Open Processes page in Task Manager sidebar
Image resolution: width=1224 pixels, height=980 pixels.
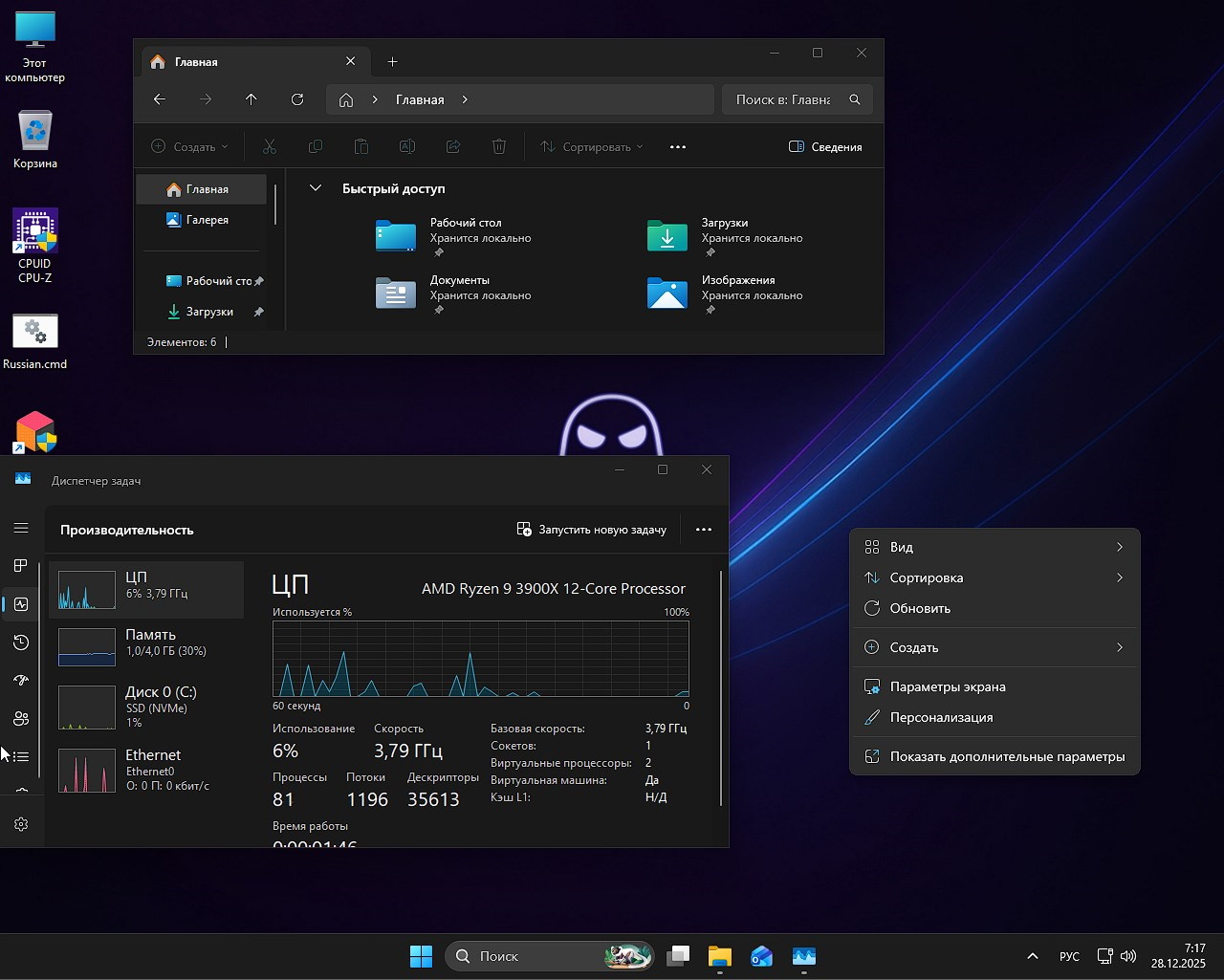click(x=21, y=566)
